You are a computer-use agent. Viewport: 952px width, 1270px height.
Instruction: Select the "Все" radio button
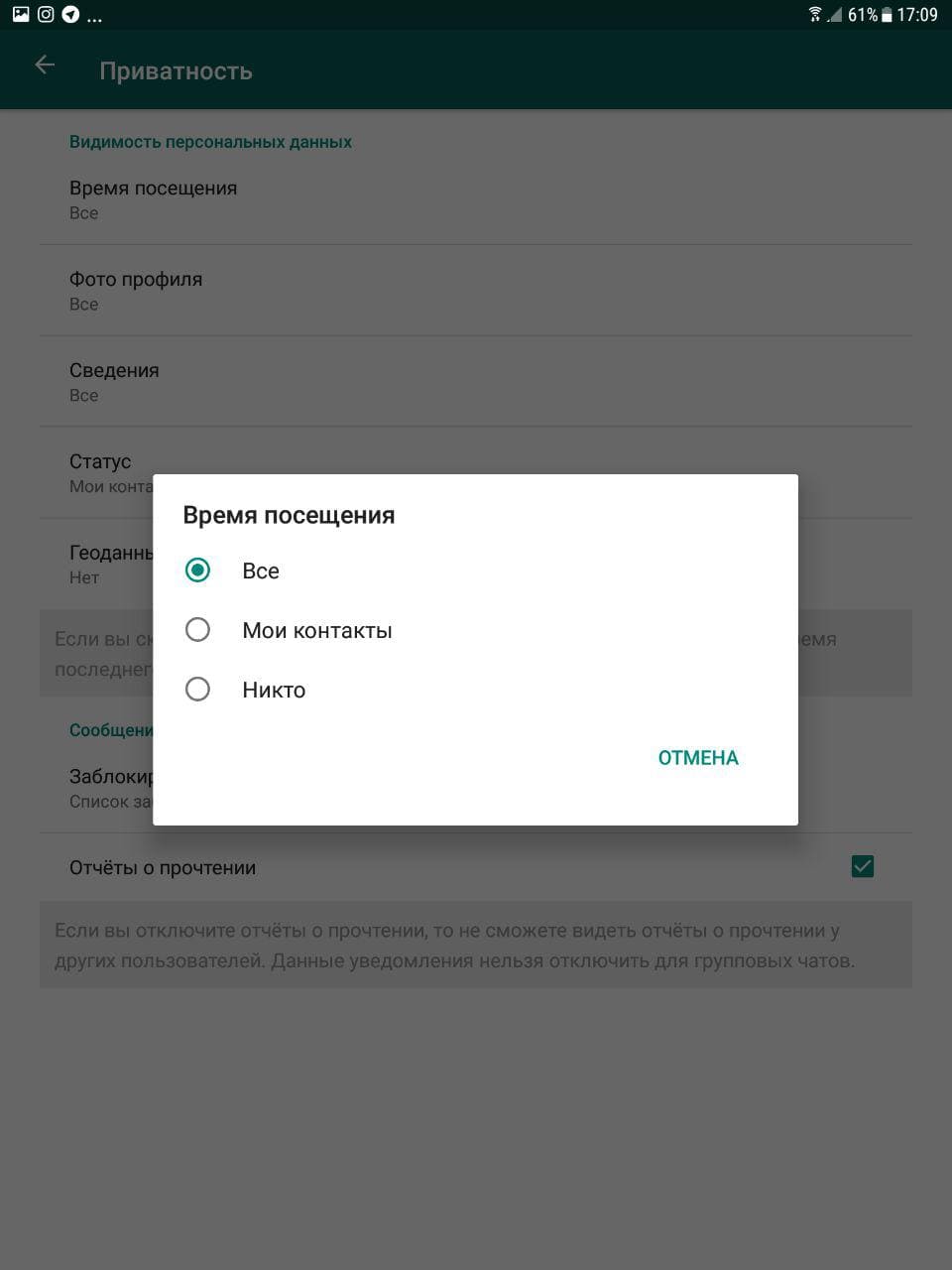(197, 571)
